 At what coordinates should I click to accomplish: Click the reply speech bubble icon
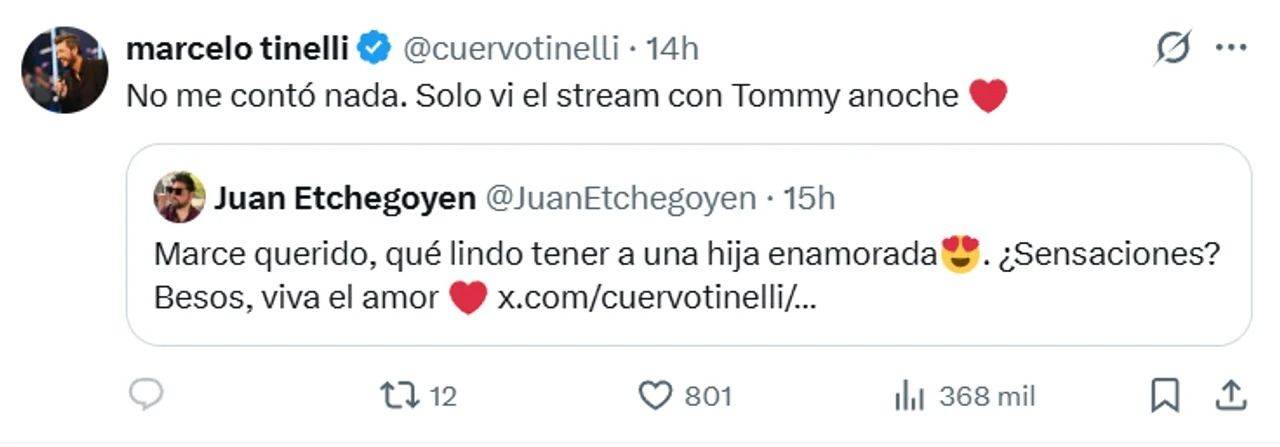146,396
